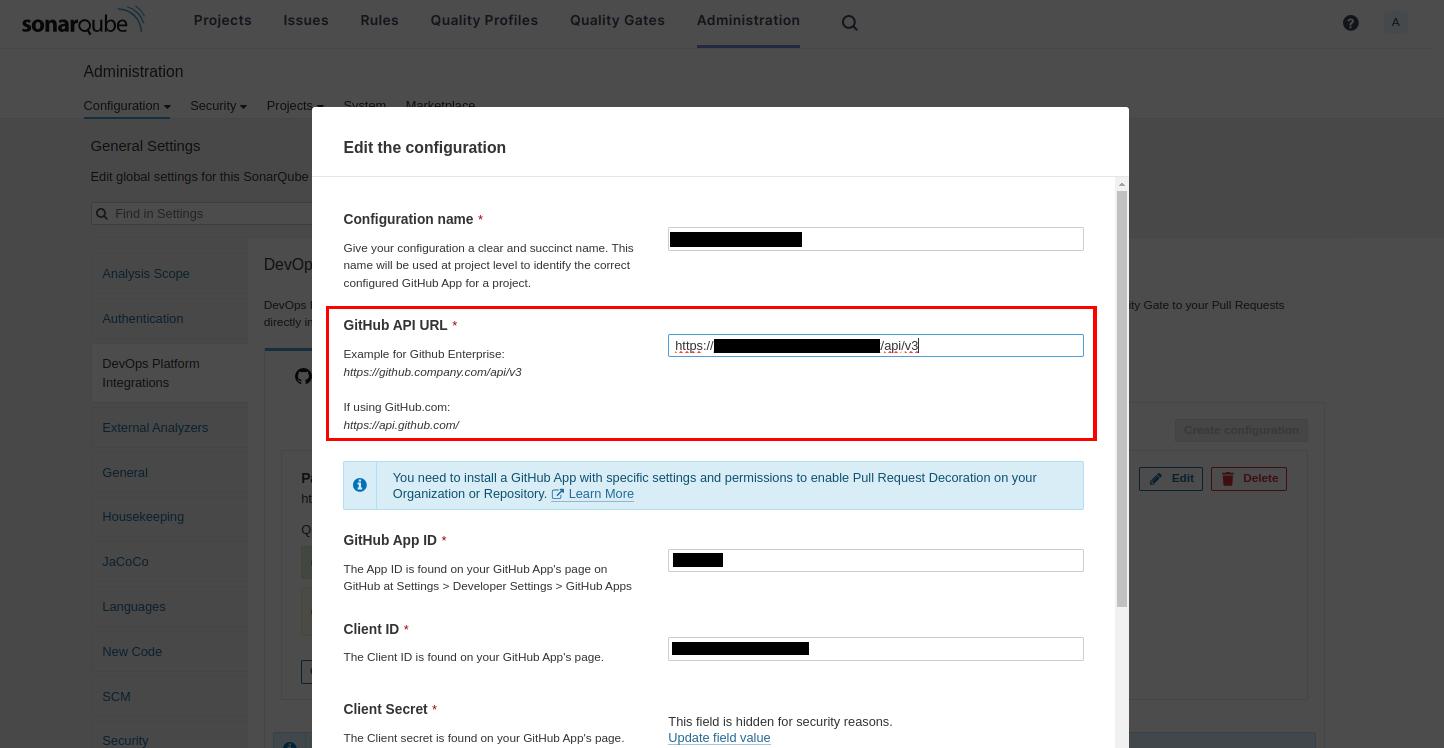Click the Create configuration button
The image size is (1444, 748).
(1241, 430)
